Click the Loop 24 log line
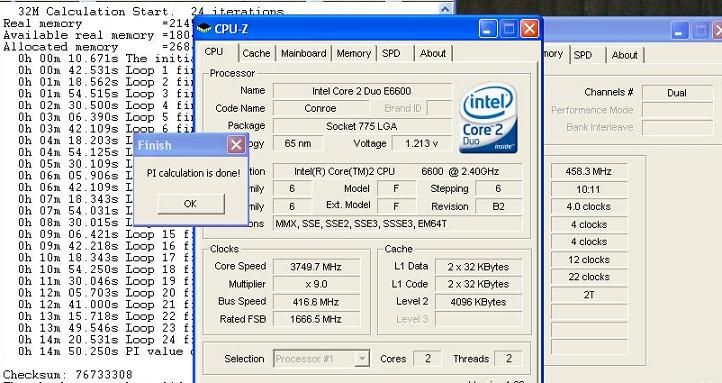Image resolution: width=722 pixels, height=383 pixels. pos(105,339)
